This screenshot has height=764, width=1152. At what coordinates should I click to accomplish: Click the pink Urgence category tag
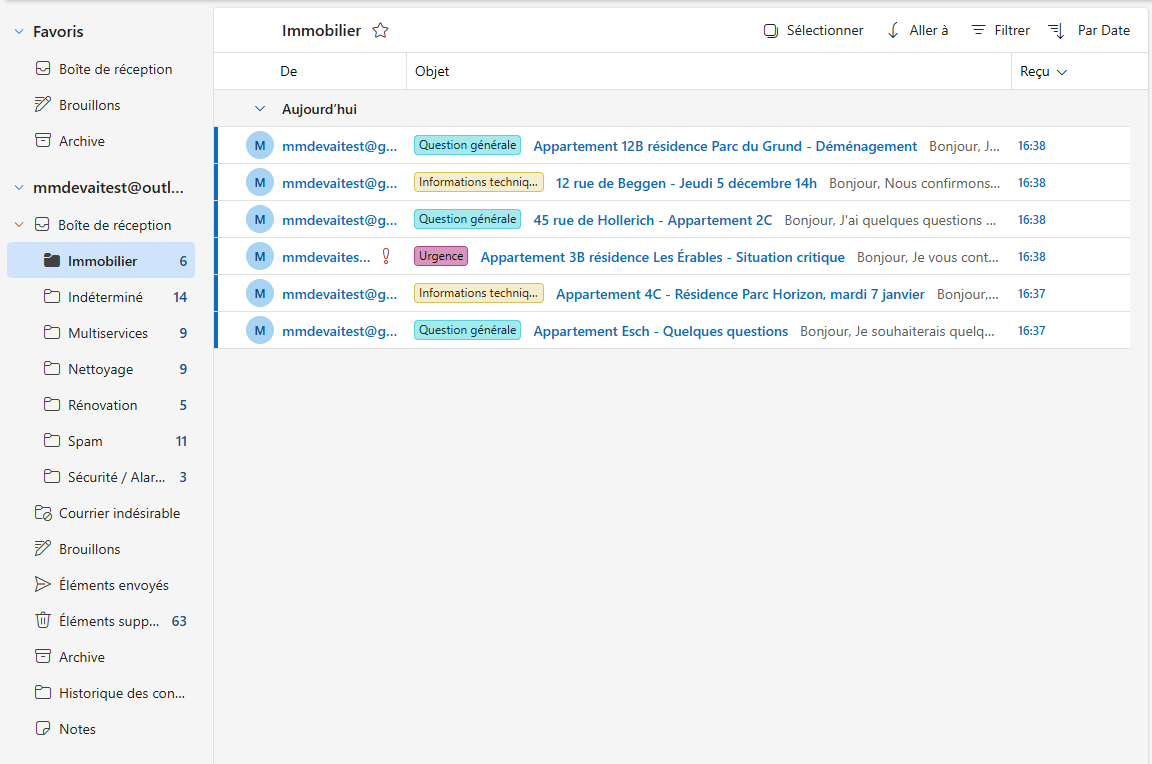tap(440, 256)
